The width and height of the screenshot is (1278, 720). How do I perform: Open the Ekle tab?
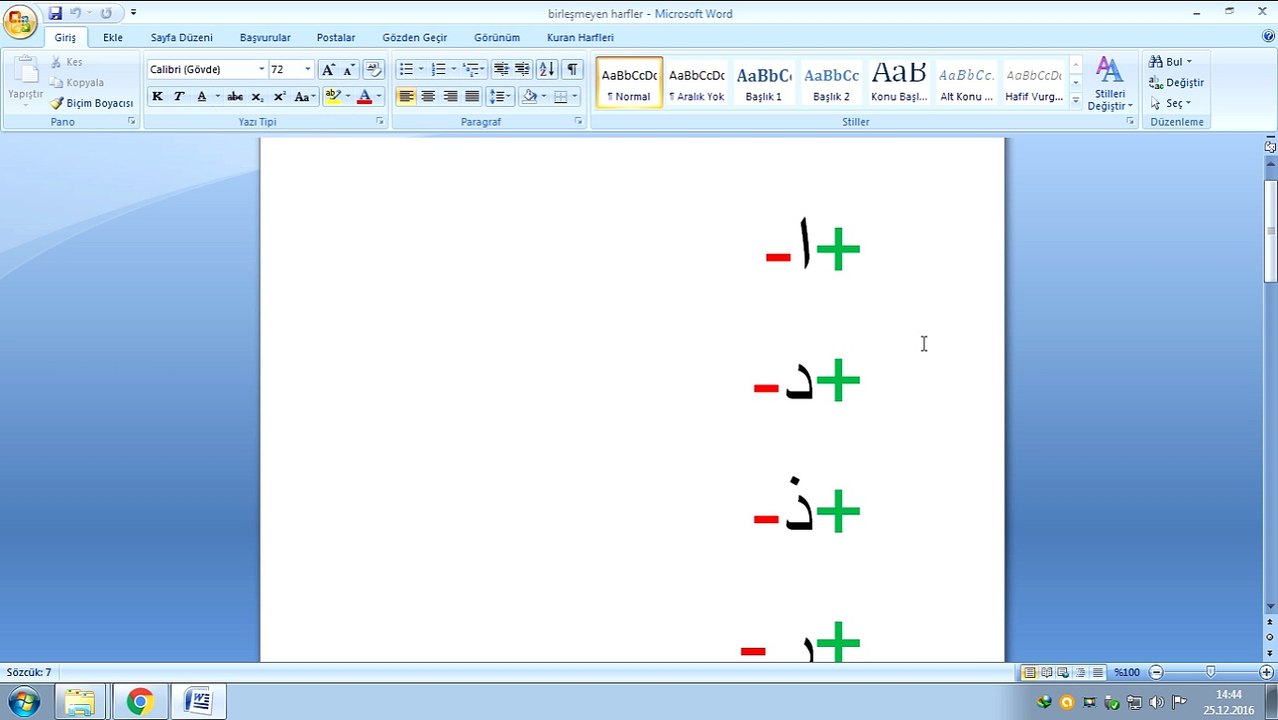tap(113, 37)
